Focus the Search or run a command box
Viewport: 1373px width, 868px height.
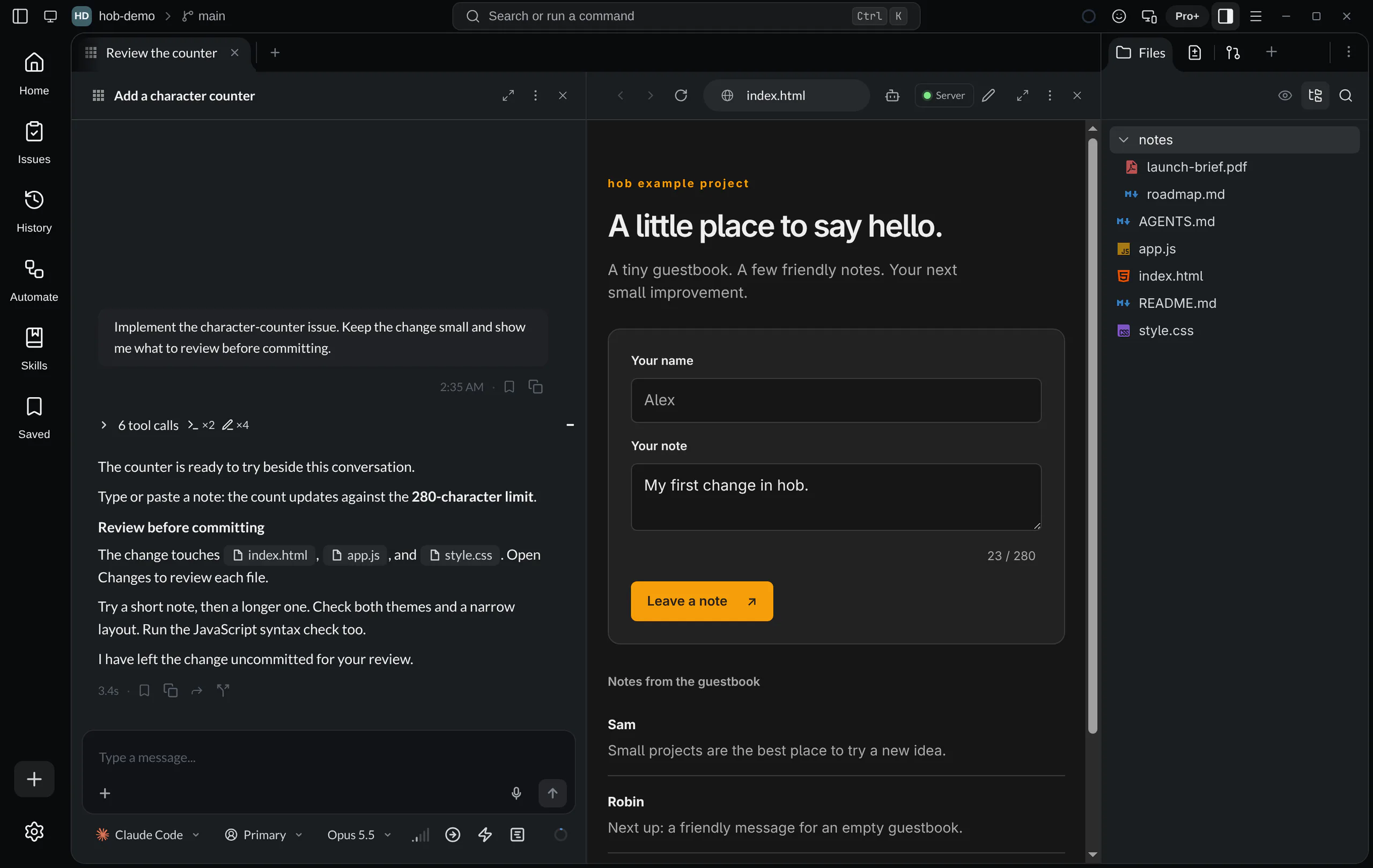(x=685, y=16)
